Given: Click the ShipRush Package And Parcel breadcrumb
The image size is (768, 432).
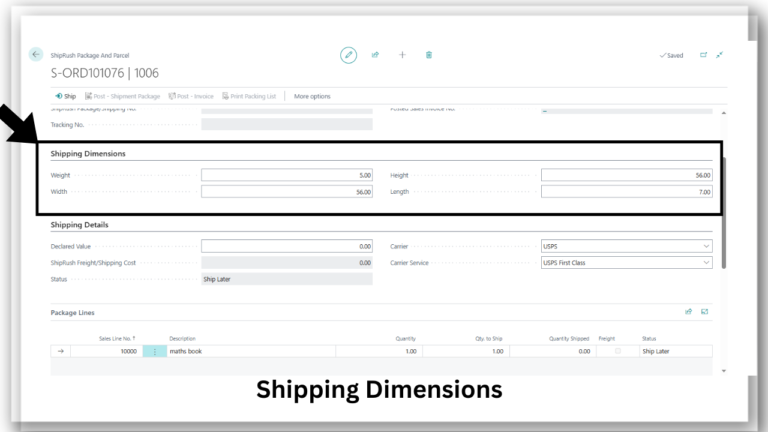Looking at the screenshot, I should pos(90,55).
